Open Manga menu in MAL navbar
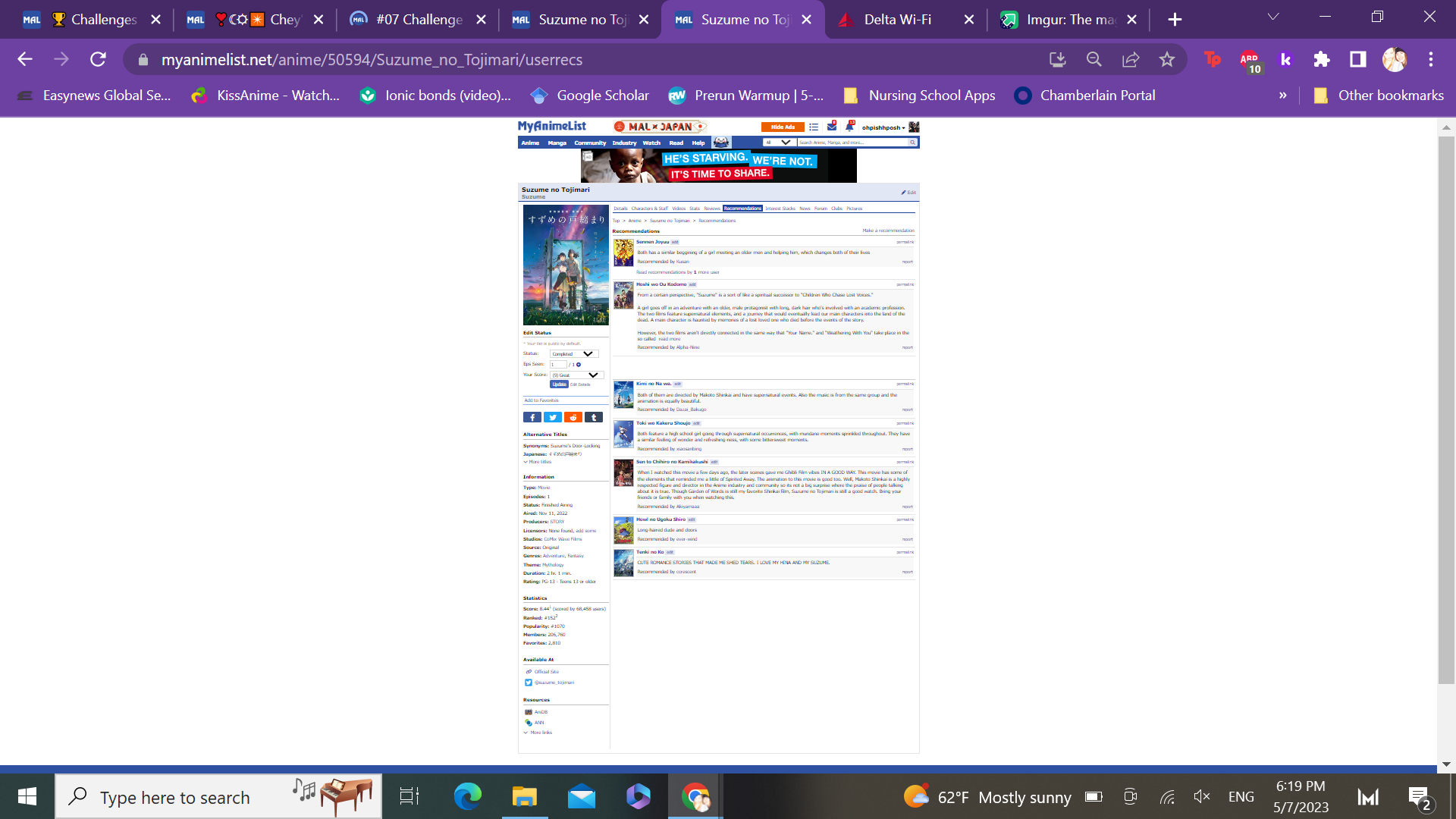This screenshot has width=1456, height=819. 557,143
